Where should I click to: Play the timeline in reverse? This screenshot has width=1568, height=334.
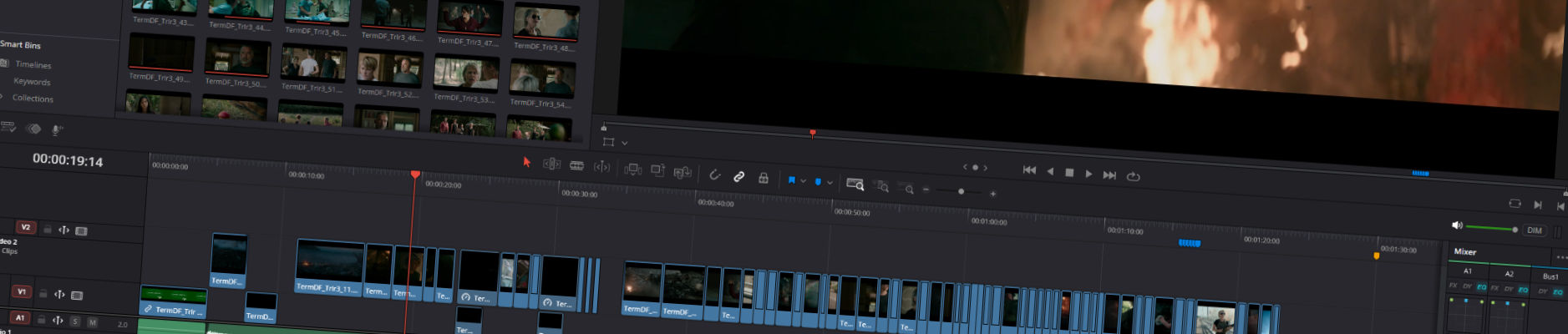pyautogui.click(x=1050, y=171)
